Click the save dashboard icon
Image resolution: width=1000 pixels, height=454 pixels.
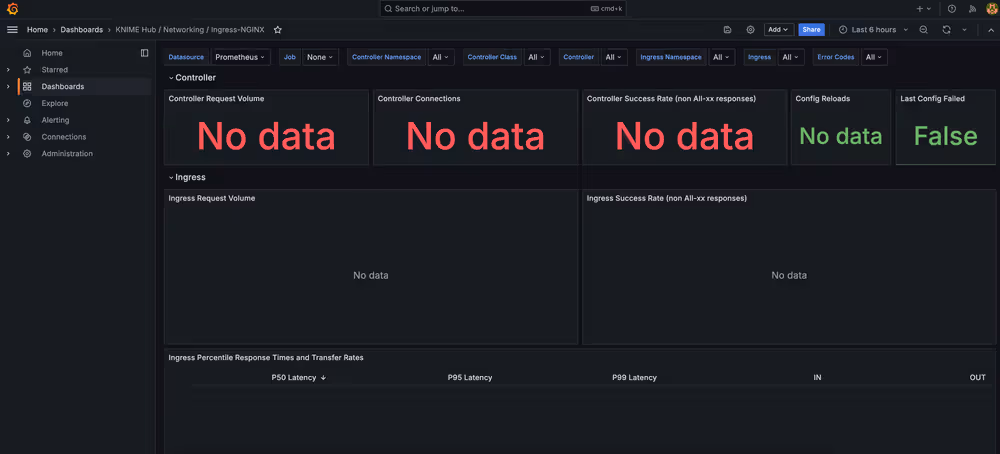tap(728, 30)
